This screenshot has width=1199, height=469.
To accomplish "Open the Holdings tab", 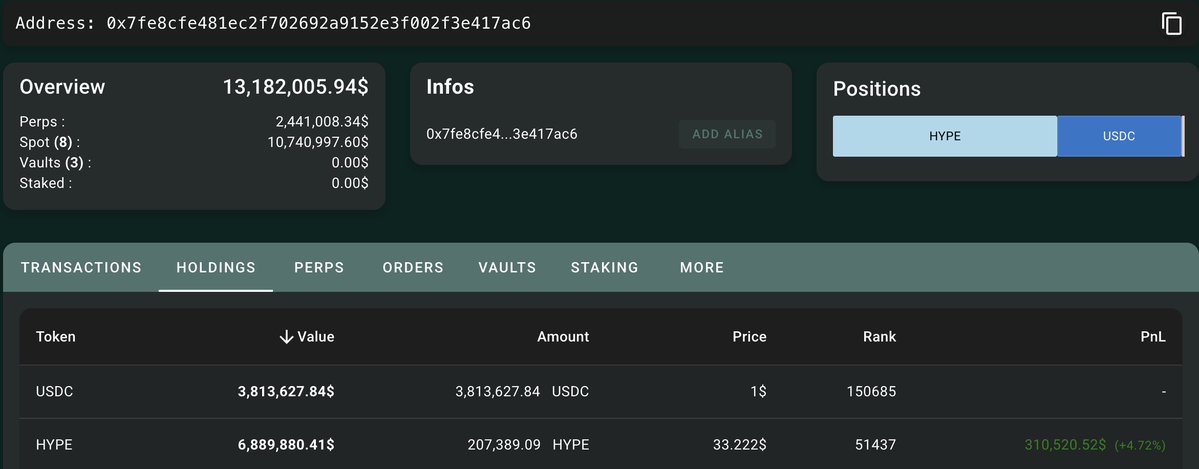I will click(216, 268).
